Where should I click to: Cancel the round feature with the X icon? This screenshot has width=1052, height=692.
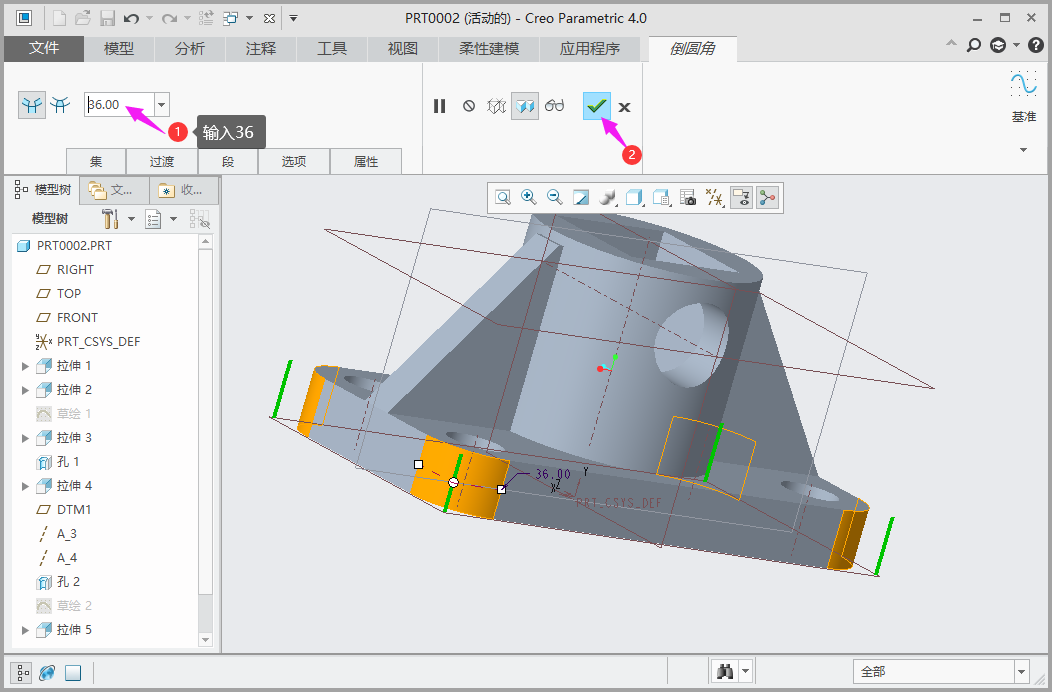624,107
